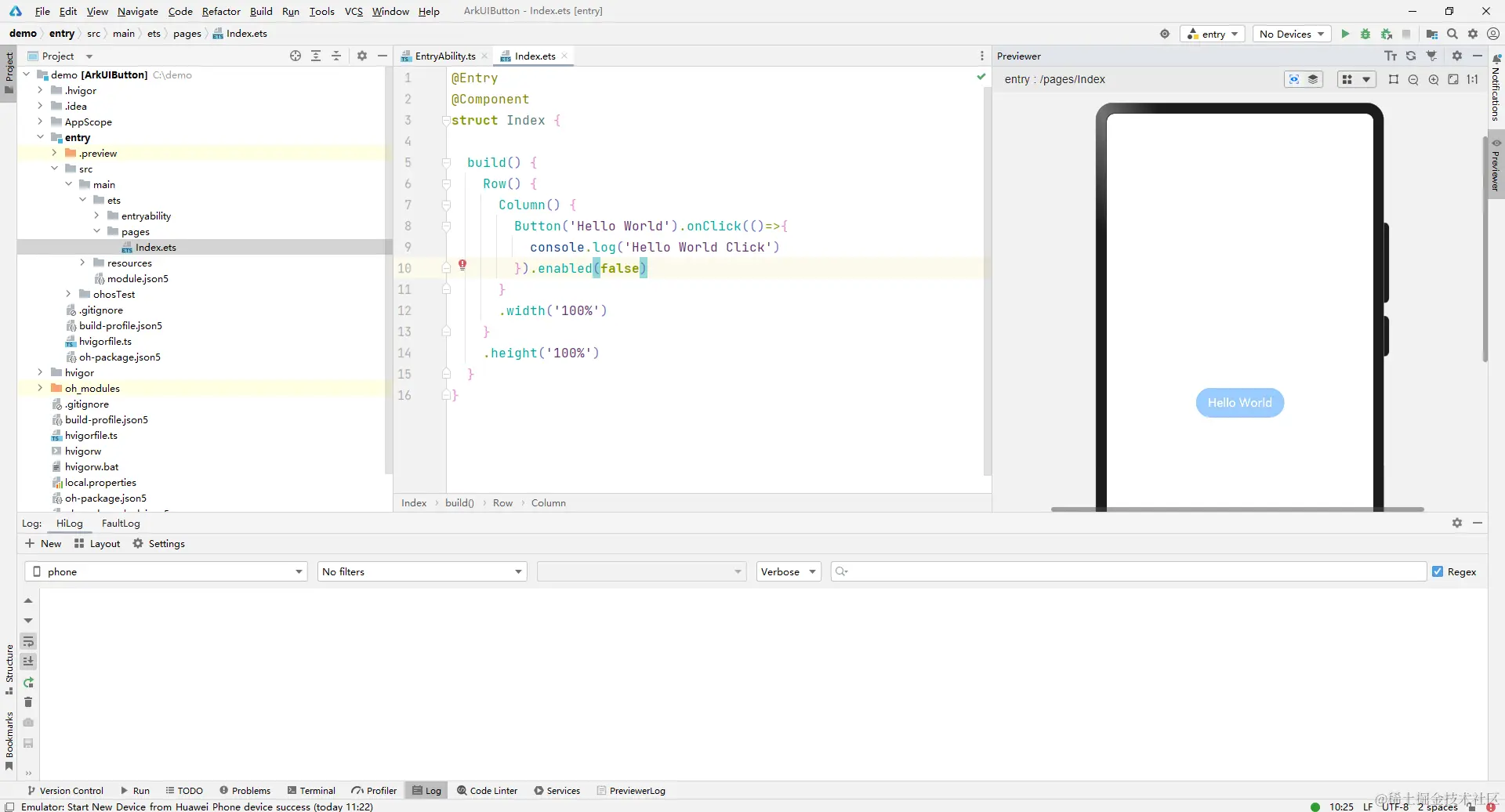Restart the log with green reload icon
The width and height of the screenshot is (1505, 812).
pyautogui.click(x=28, y=682)
